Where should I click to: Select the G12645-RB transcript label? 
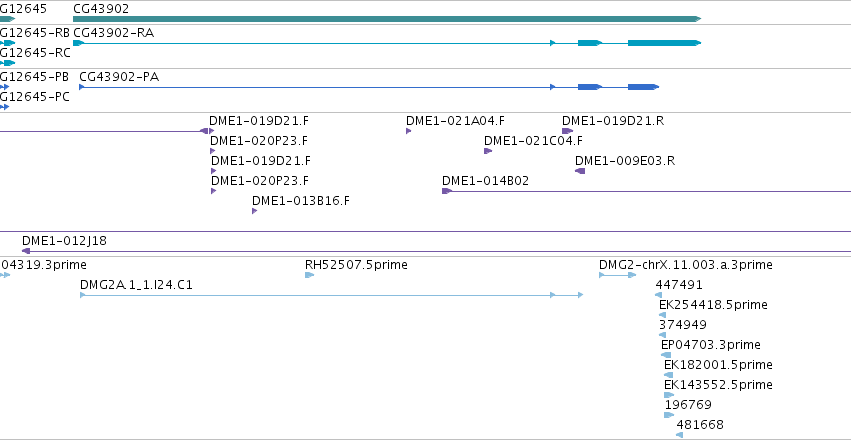pyautogui.click(x=35, y=33)
